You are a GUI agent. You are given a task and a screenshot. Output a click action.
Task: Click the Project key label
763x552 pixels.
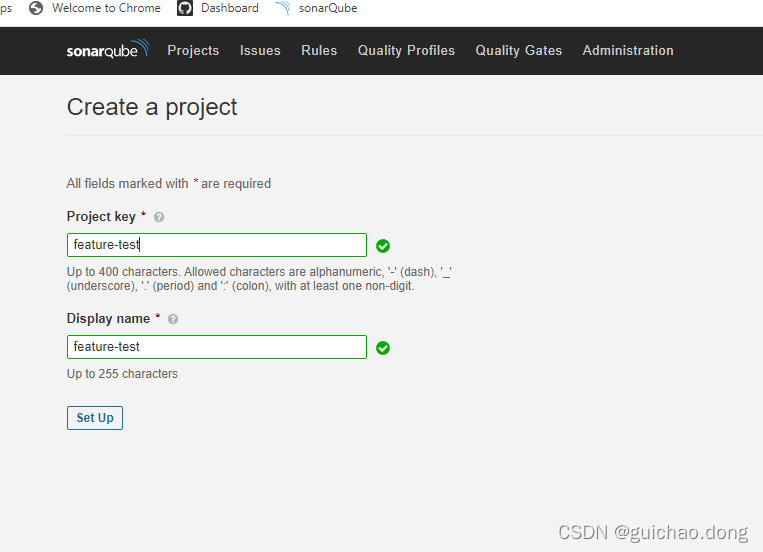click(101, 217)
